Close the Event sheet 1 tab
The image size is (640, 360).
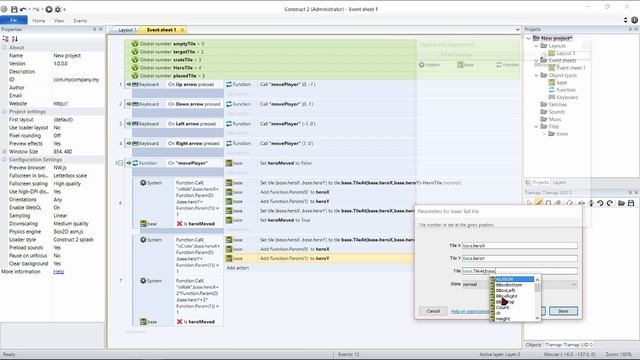pos(182,30)
